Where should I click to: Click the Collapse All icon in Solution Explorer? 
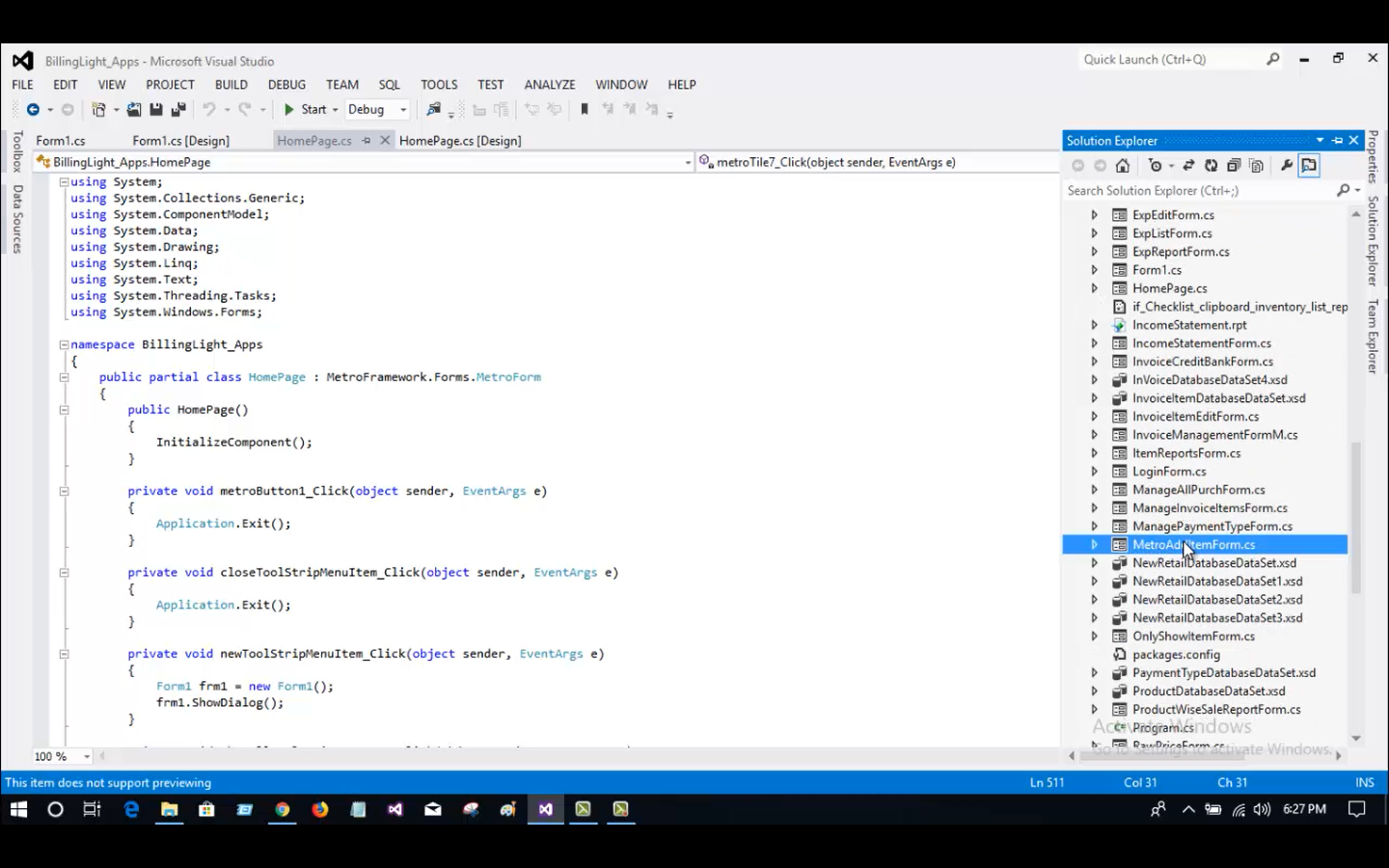[1234, 165]
